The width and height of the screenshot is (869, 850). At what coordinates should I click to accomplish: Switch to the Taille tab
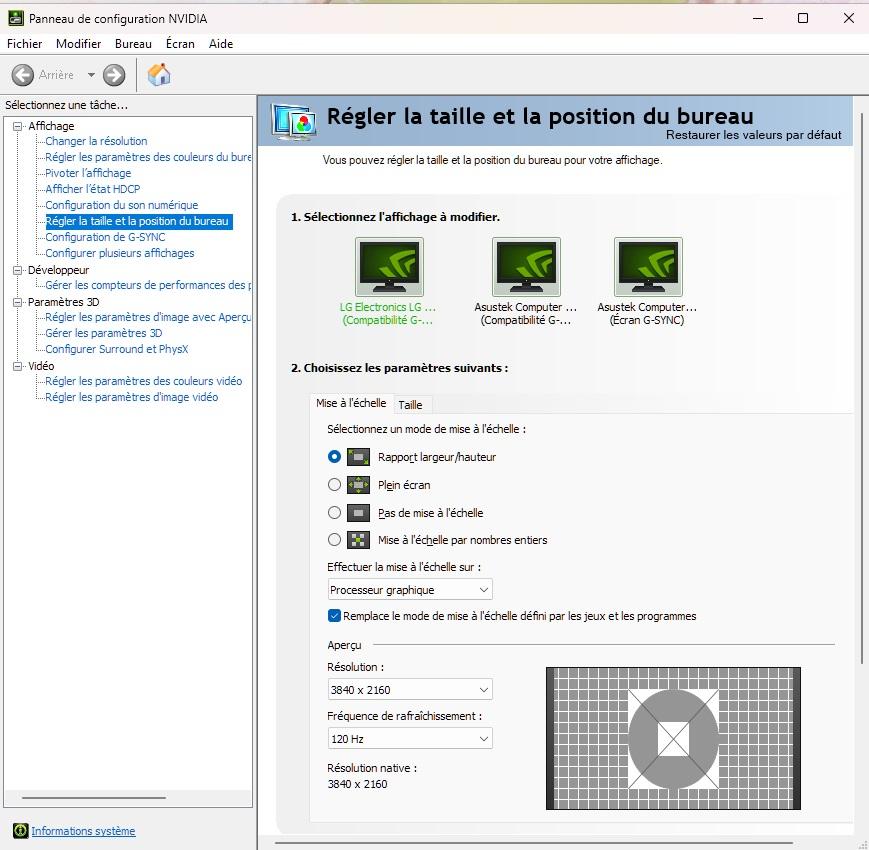coord(411,405)
